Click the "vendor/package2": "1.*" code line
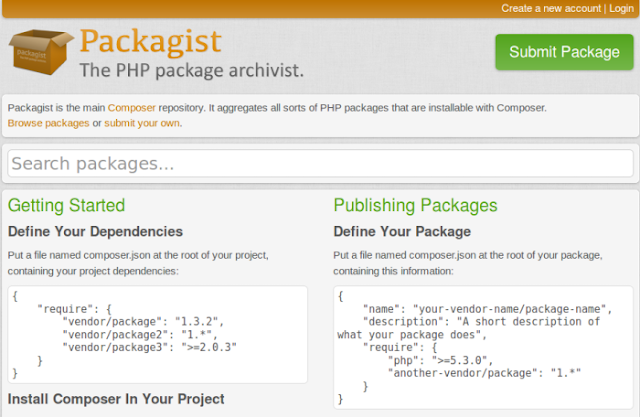The height and width of the screenshot is (417, 640). [x=140, y=335]
